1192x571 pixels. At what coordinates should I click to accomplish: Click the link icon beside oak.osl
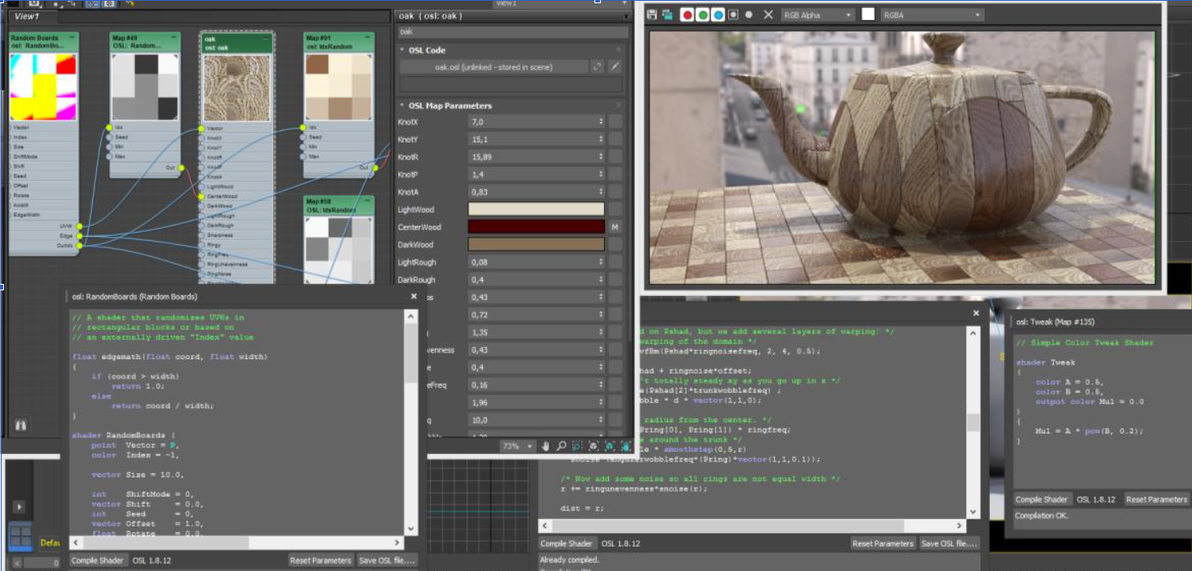tap(597, 67)
